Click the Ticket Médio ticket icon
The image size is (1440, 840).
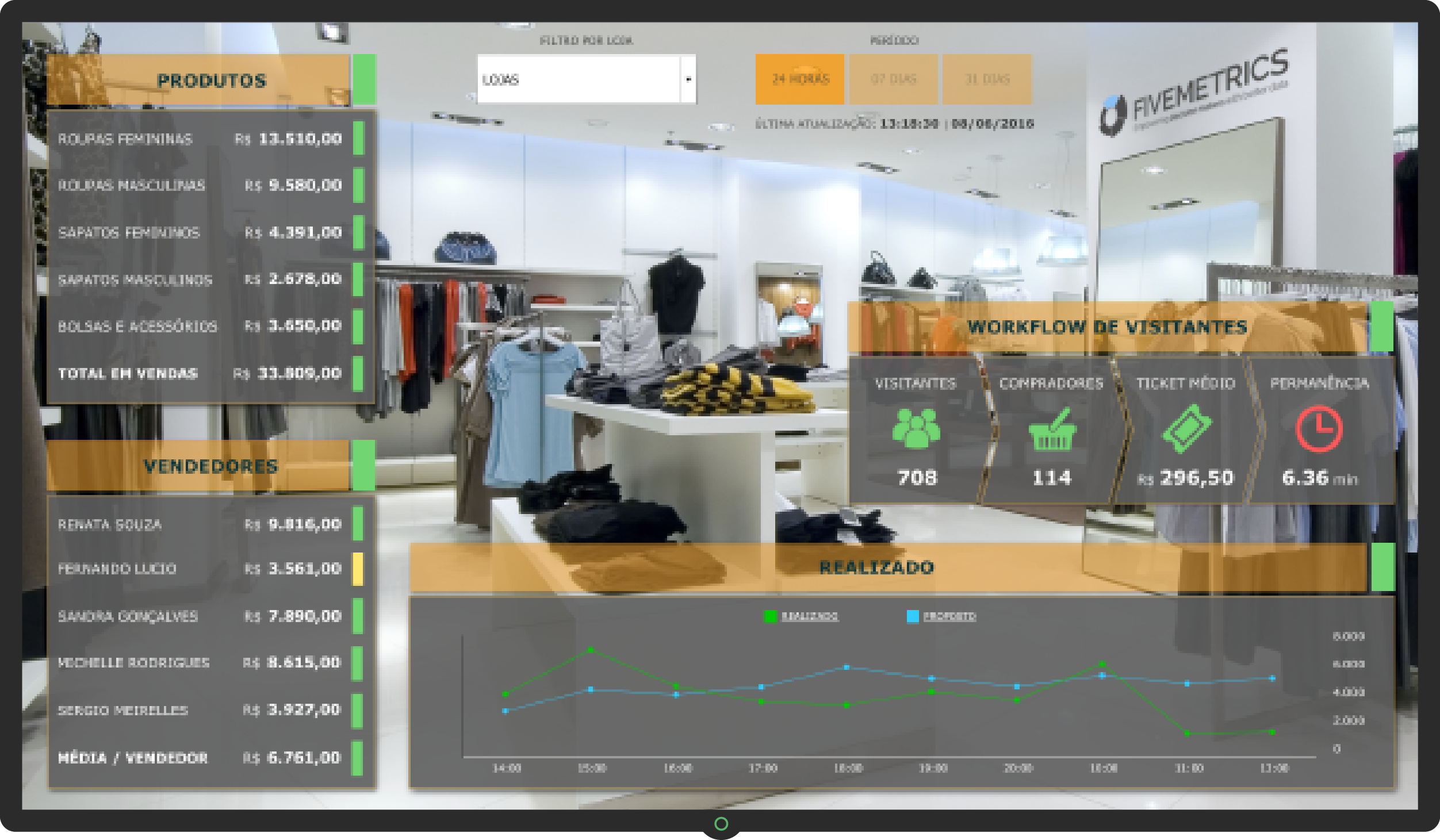coord(1187,428)
